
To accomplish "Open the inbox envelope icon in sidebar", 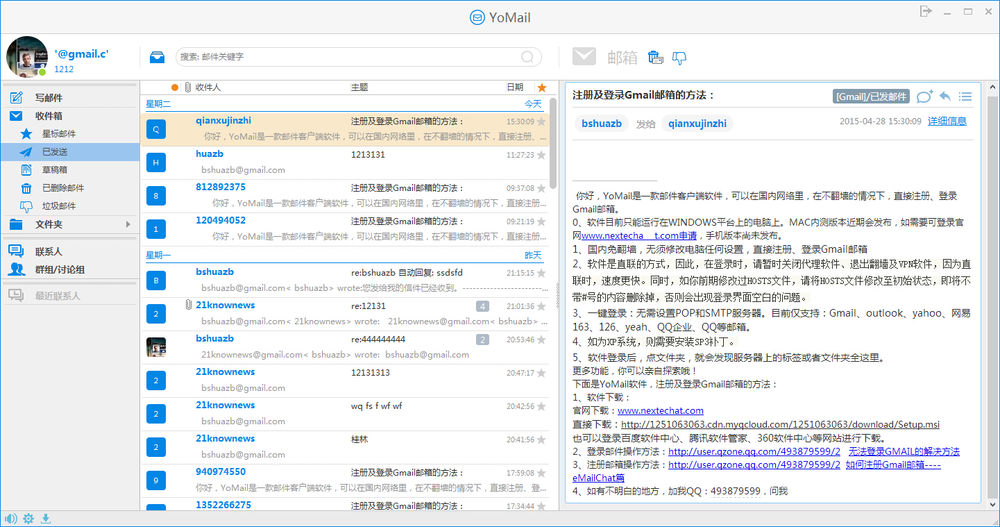I will [x=16, y=115].
